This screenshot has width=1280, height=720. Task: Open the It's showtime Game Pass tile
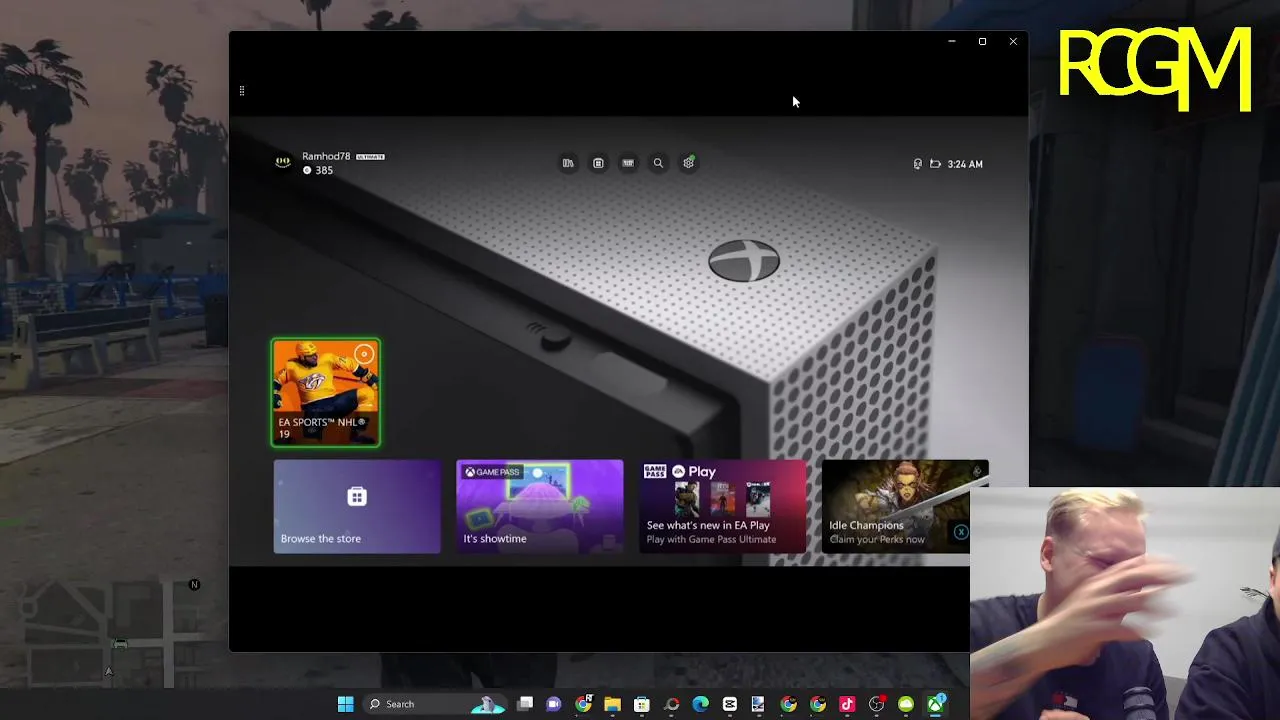point(540,506)
